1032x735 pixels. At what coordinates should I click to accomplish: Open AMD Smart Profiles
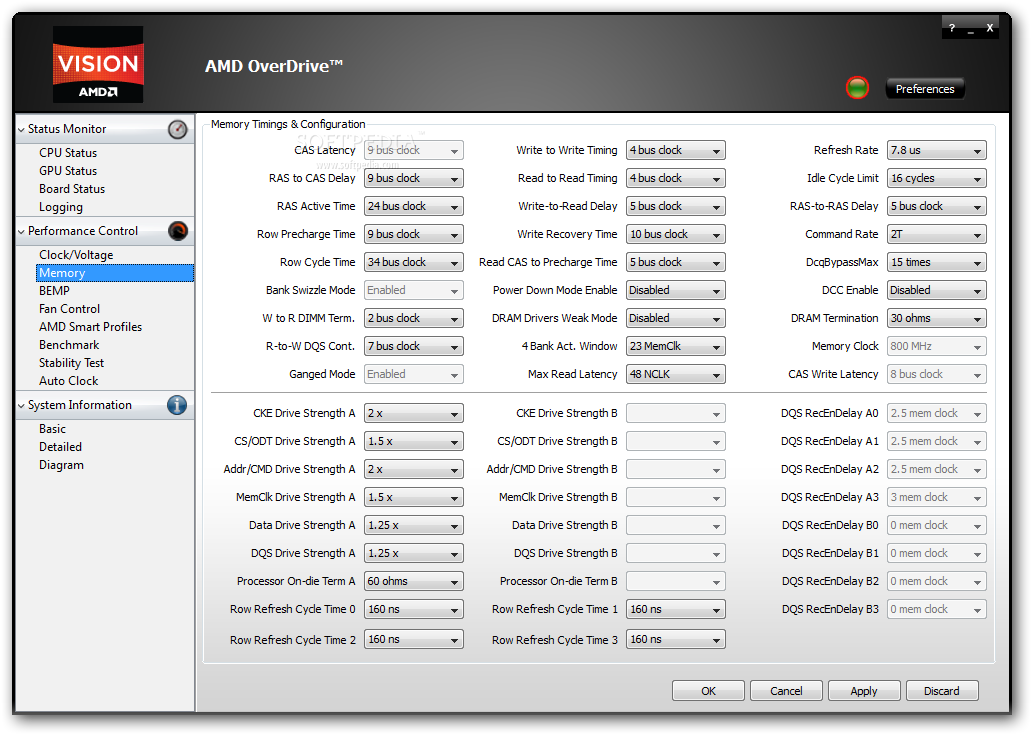pos(90,327)
